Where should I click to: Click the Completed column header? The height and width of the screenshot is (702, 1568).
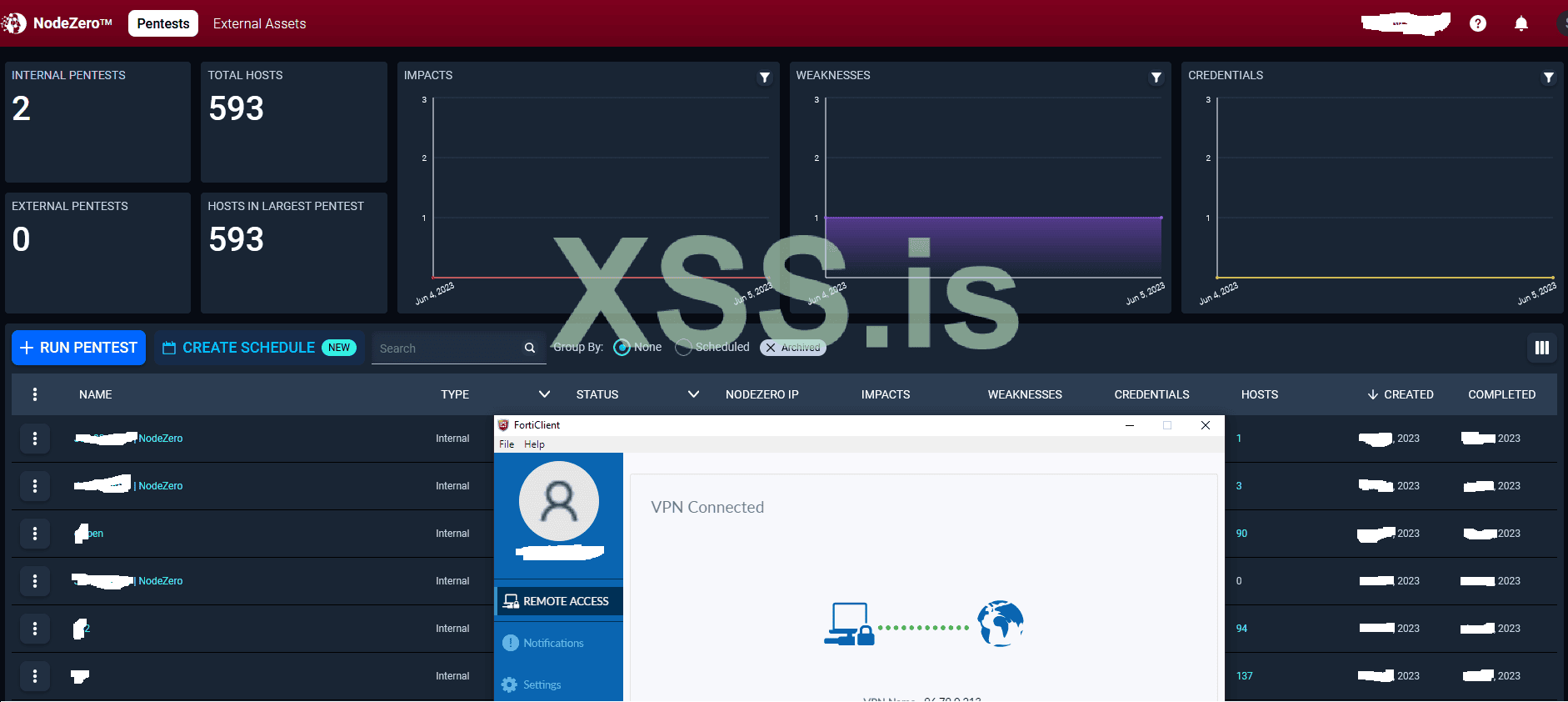click(1502, 394)
